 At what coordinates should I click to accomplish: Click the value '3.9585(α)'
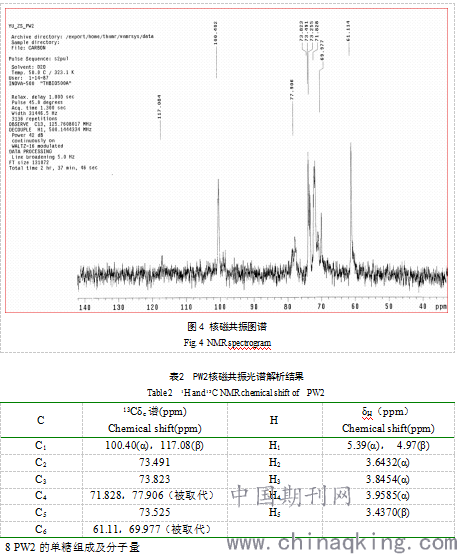(388, 495)
